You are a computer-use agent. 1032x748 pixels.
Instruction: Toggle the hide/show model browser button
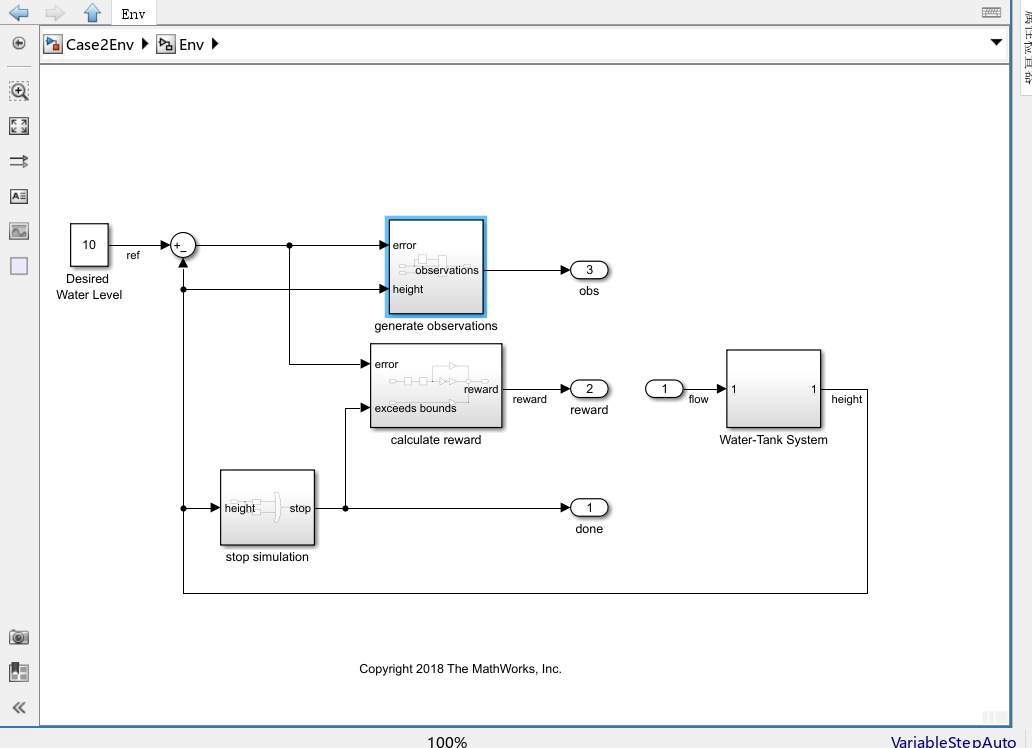(x=19, y=43)
